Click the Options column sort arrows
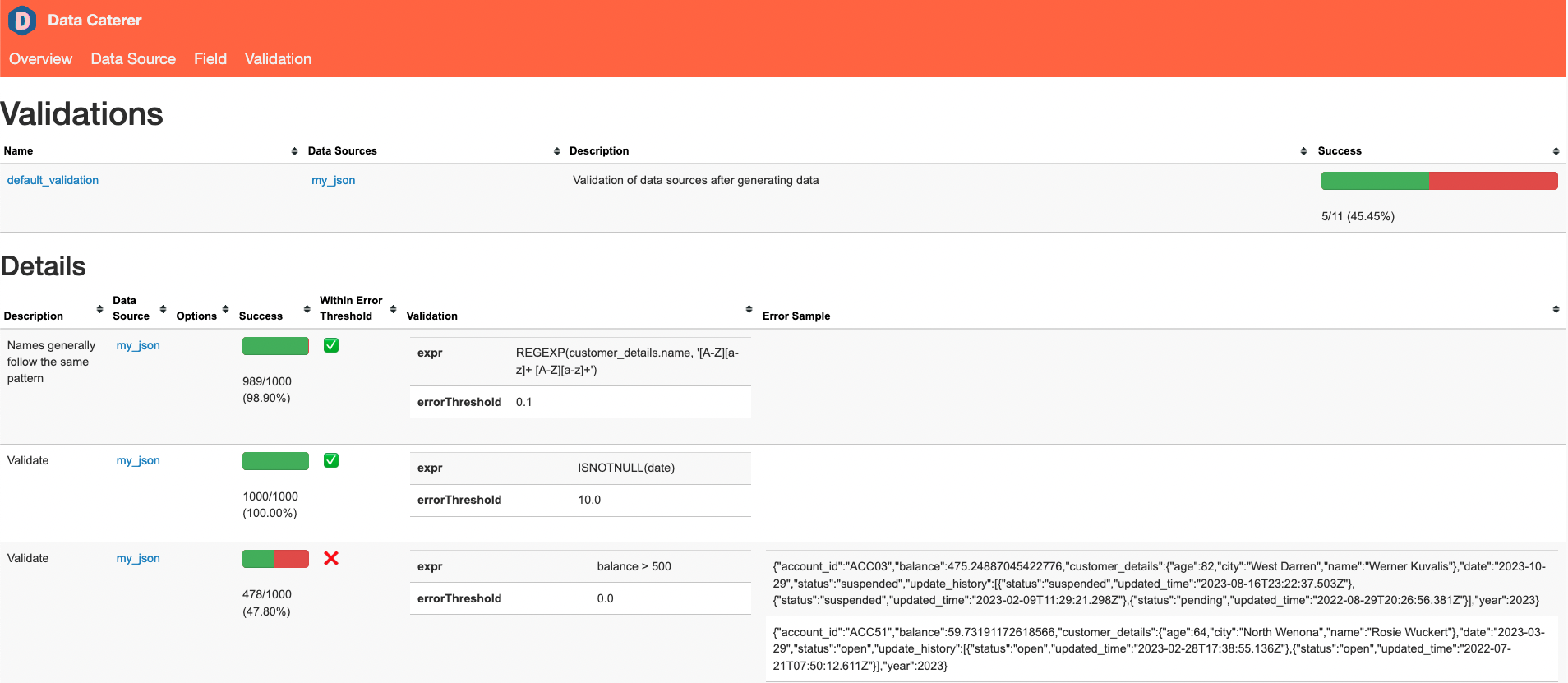This screenshot has width=1568, height=683. point(225,309)
